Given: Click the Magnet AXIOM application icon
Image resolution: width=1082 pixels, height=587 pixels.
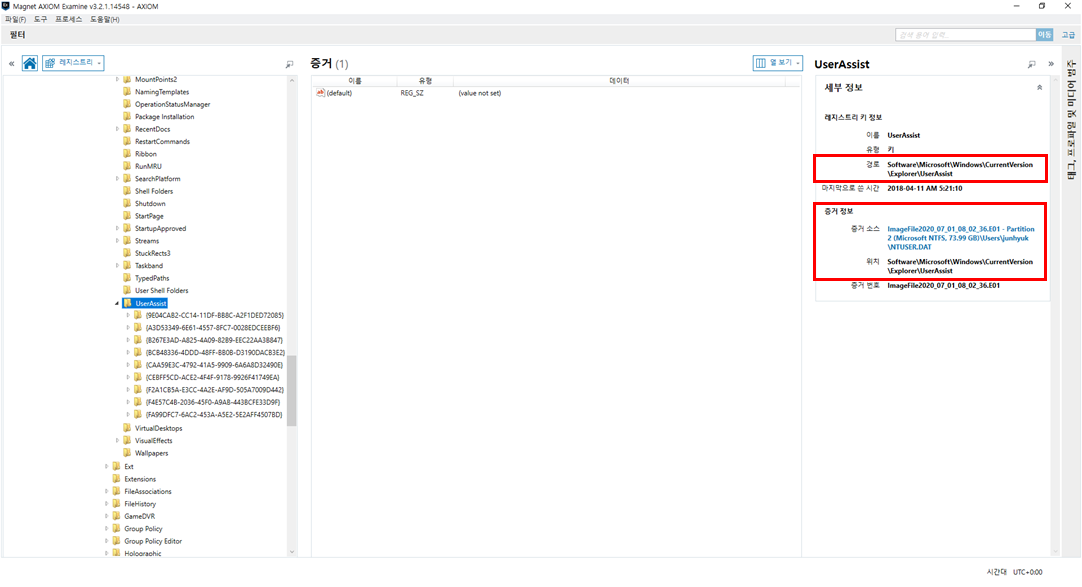Looking at the screenshot, I should [6, 6].
